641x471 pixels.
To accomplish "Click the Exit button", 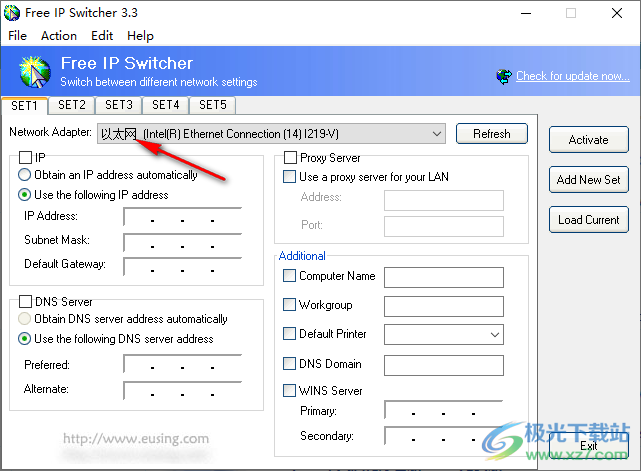I will pyautogui.click(x=589, y=446).
